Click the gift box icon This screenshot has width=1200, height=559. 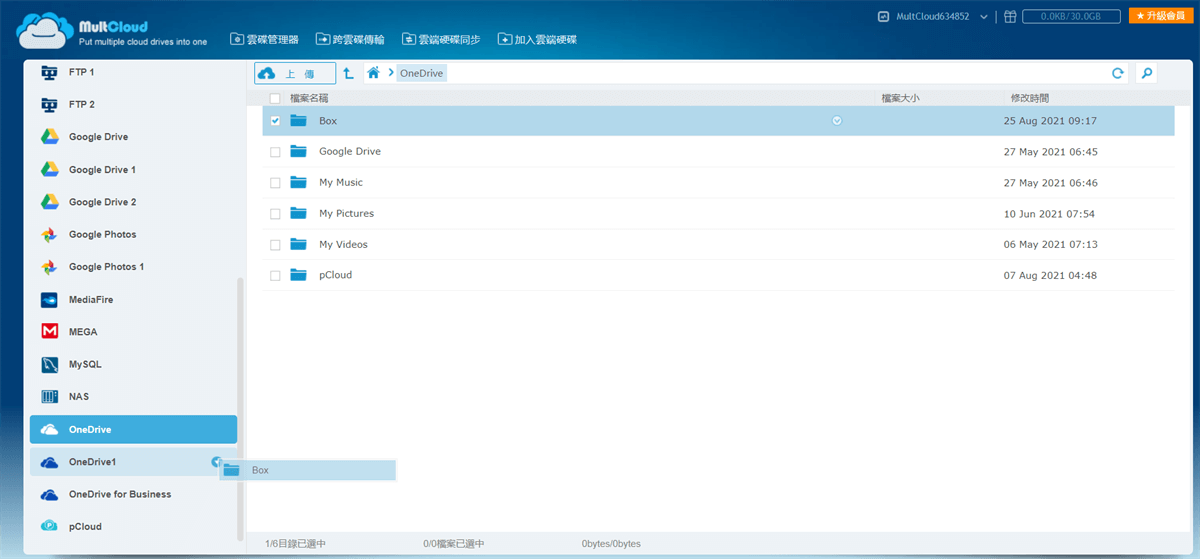[1011, 16]
